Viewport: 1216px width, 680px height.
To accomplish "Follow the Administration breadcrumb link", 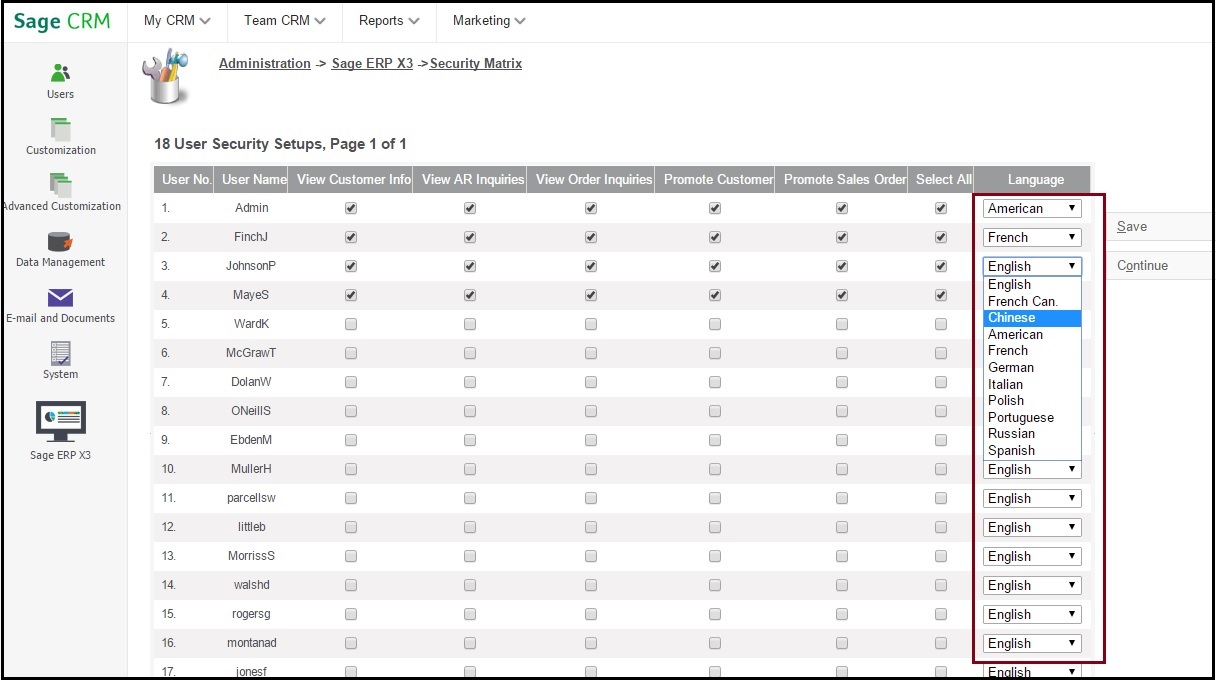I will pyautogui.click(x=265, y=63).
